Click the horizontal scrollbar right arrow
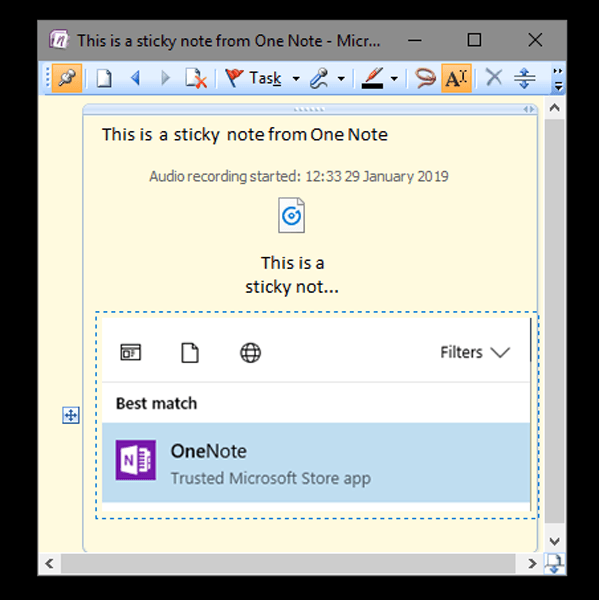This screenshot has width=599, height=600. tap(532, 564)
